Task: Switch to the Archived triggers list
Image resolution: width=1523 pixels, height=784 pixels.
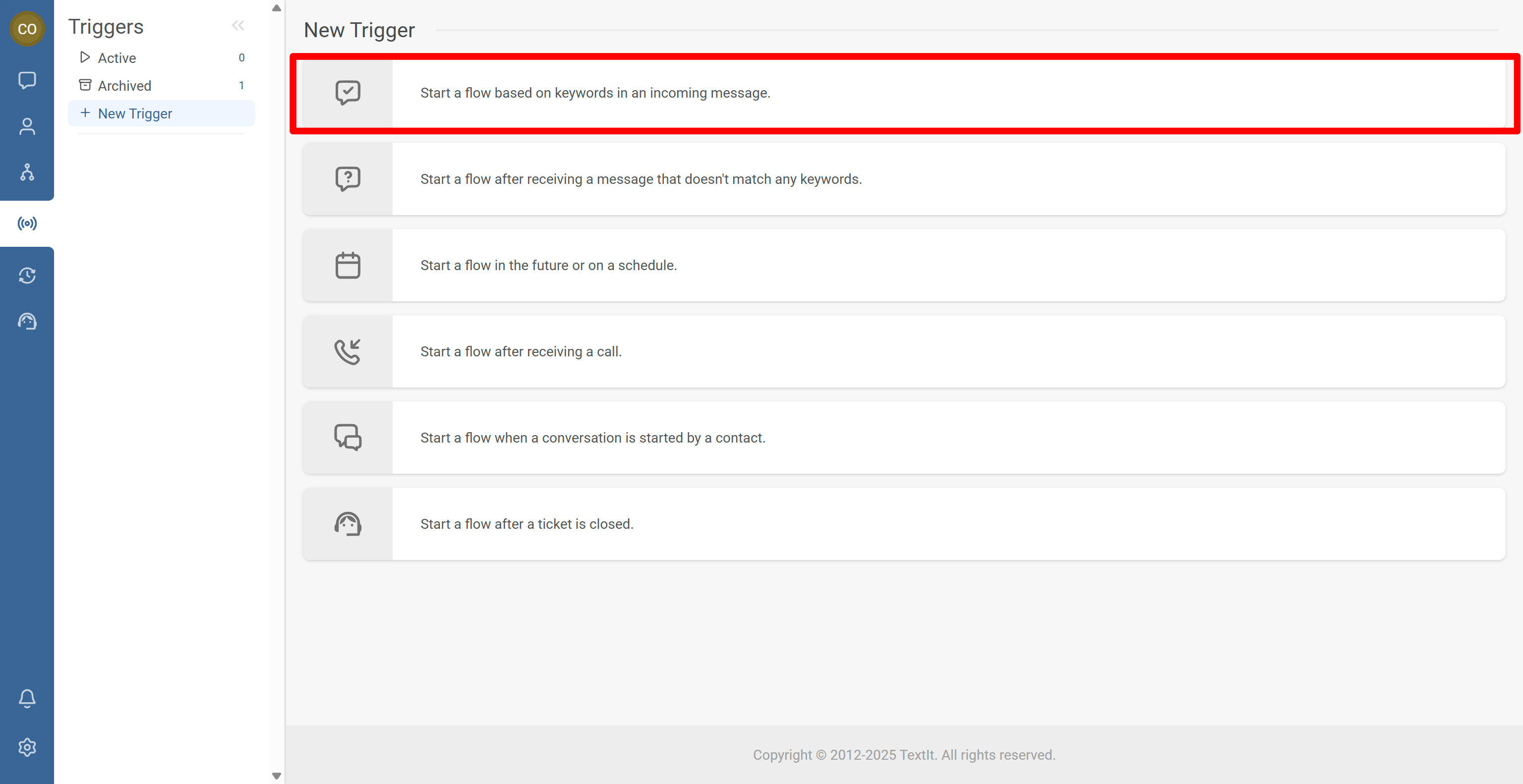Action: pyautogui.click(x=124, y=85)
